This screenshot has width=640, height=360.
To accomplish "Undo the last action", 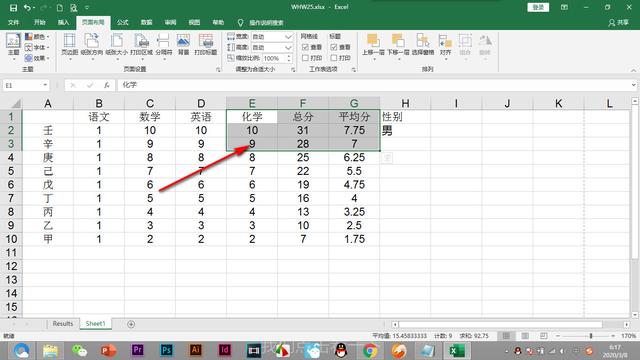I will [27, 7].
